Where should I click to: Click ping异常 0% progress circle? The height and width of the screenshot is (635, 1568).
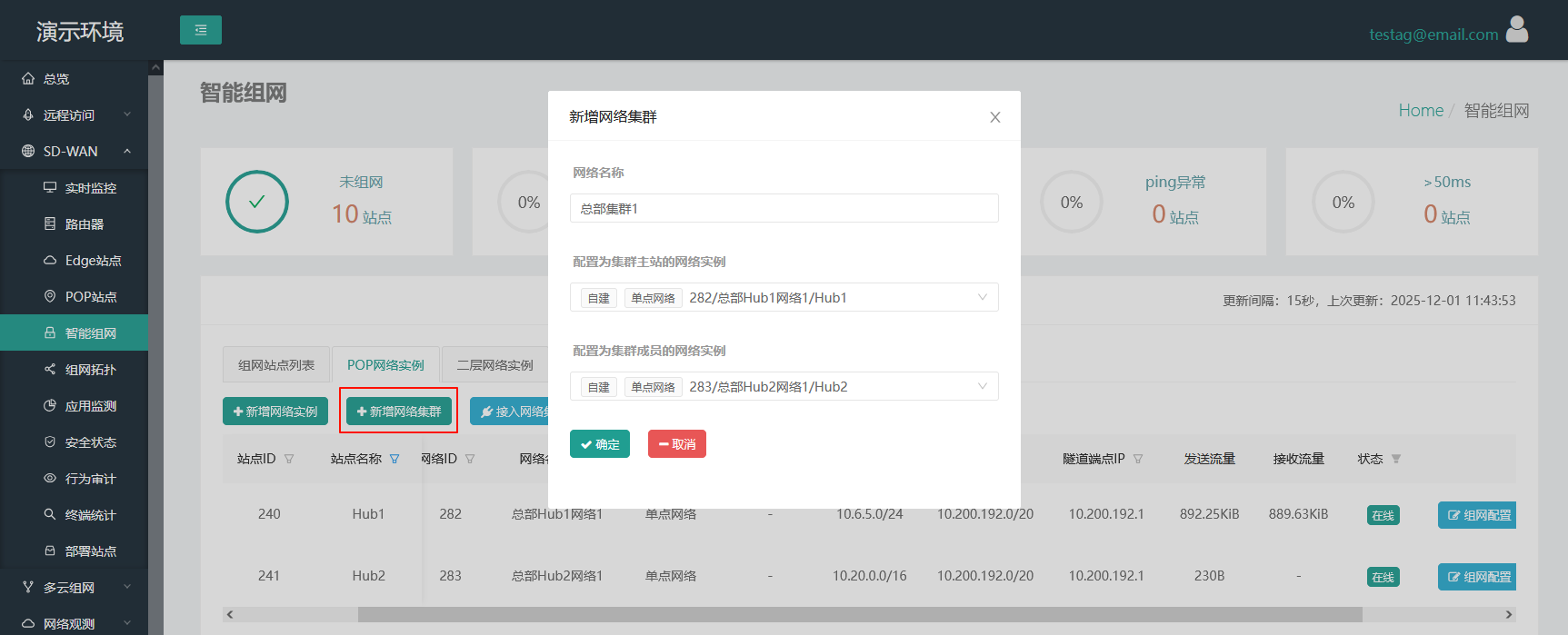click(x=1072, y=202)
